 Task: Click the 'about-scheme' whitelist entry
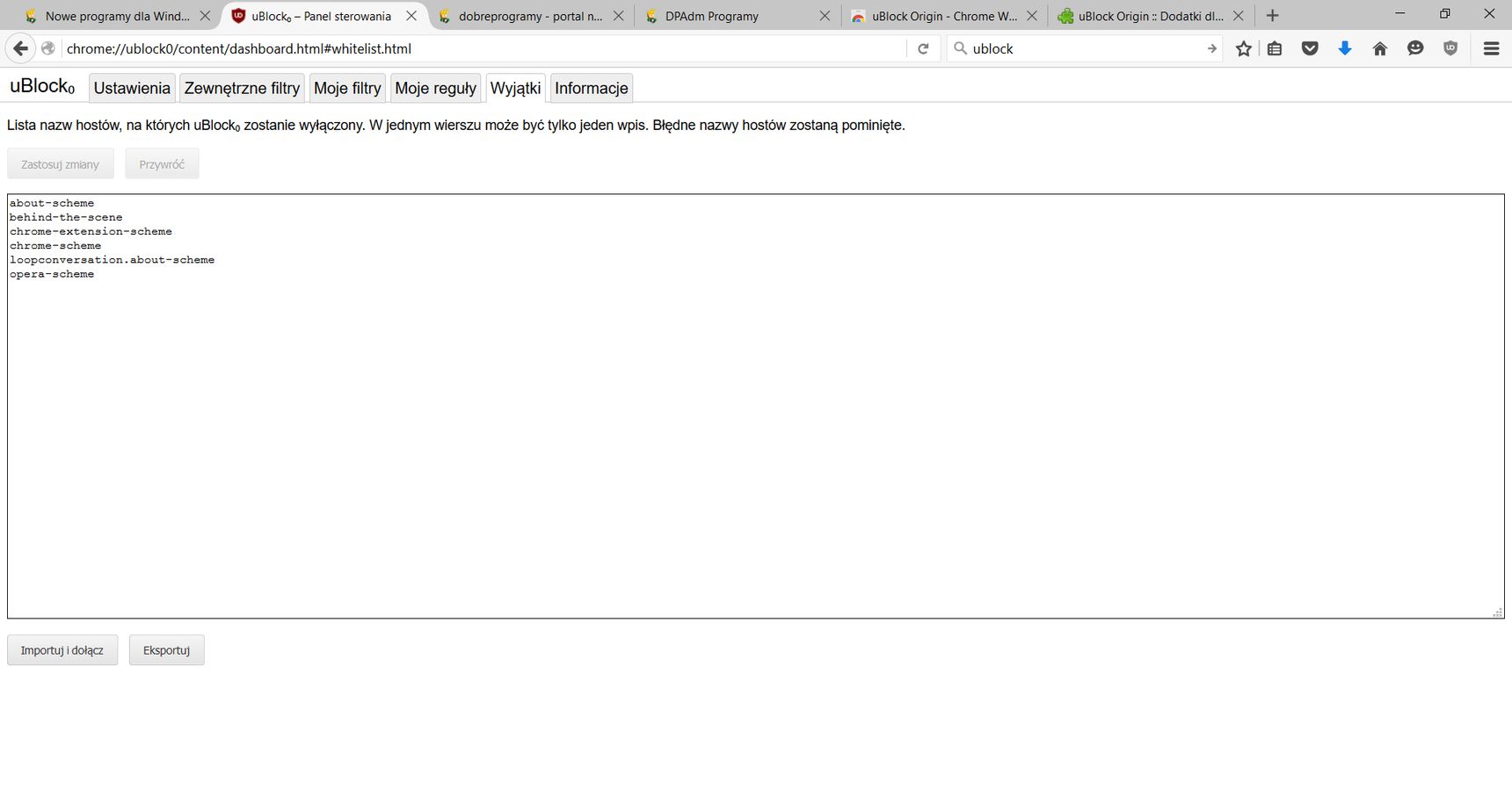[x=52, y=203]
